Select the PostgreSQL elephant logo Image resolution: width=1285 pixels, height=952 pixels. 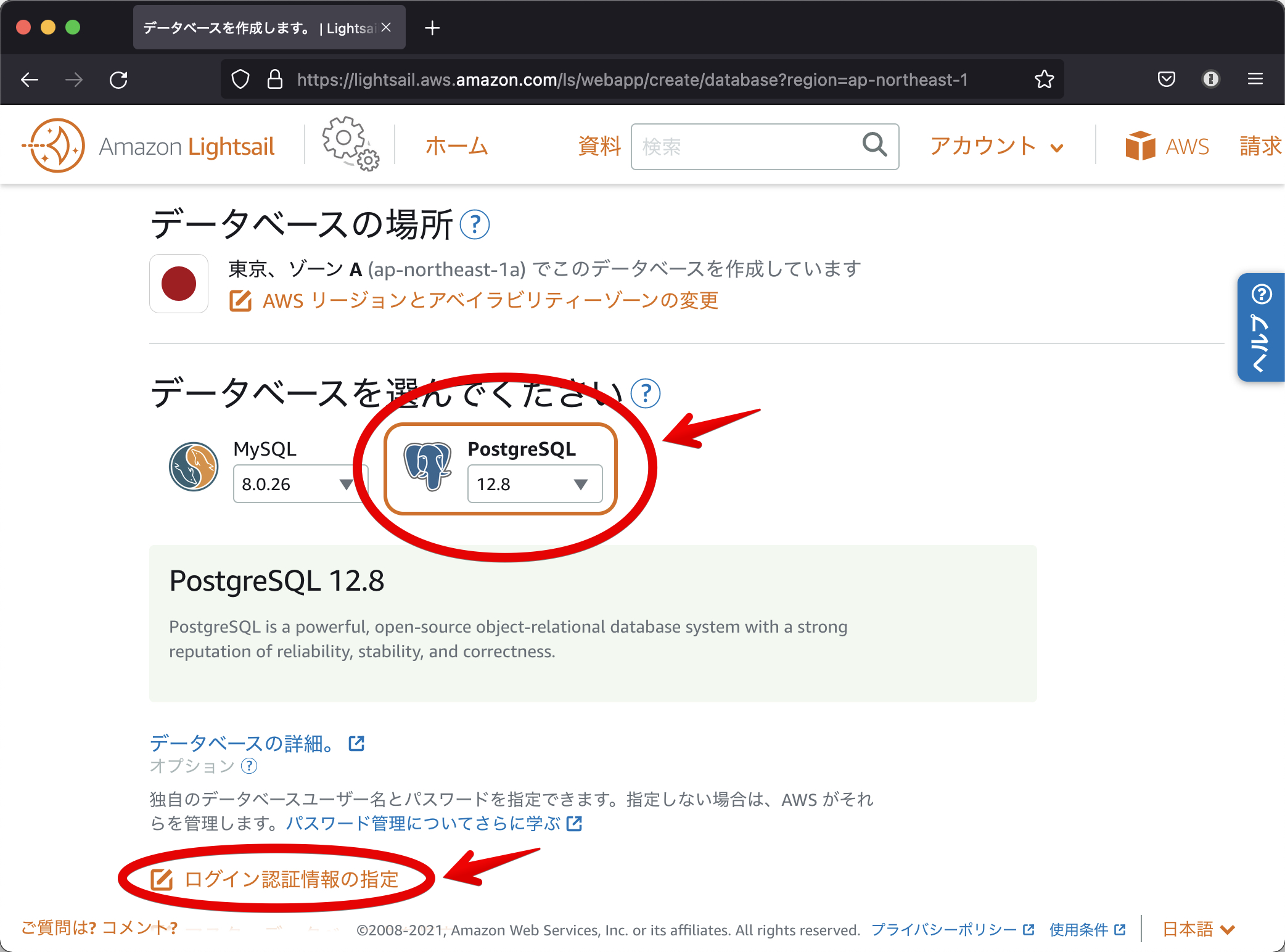tap(427, 467)
